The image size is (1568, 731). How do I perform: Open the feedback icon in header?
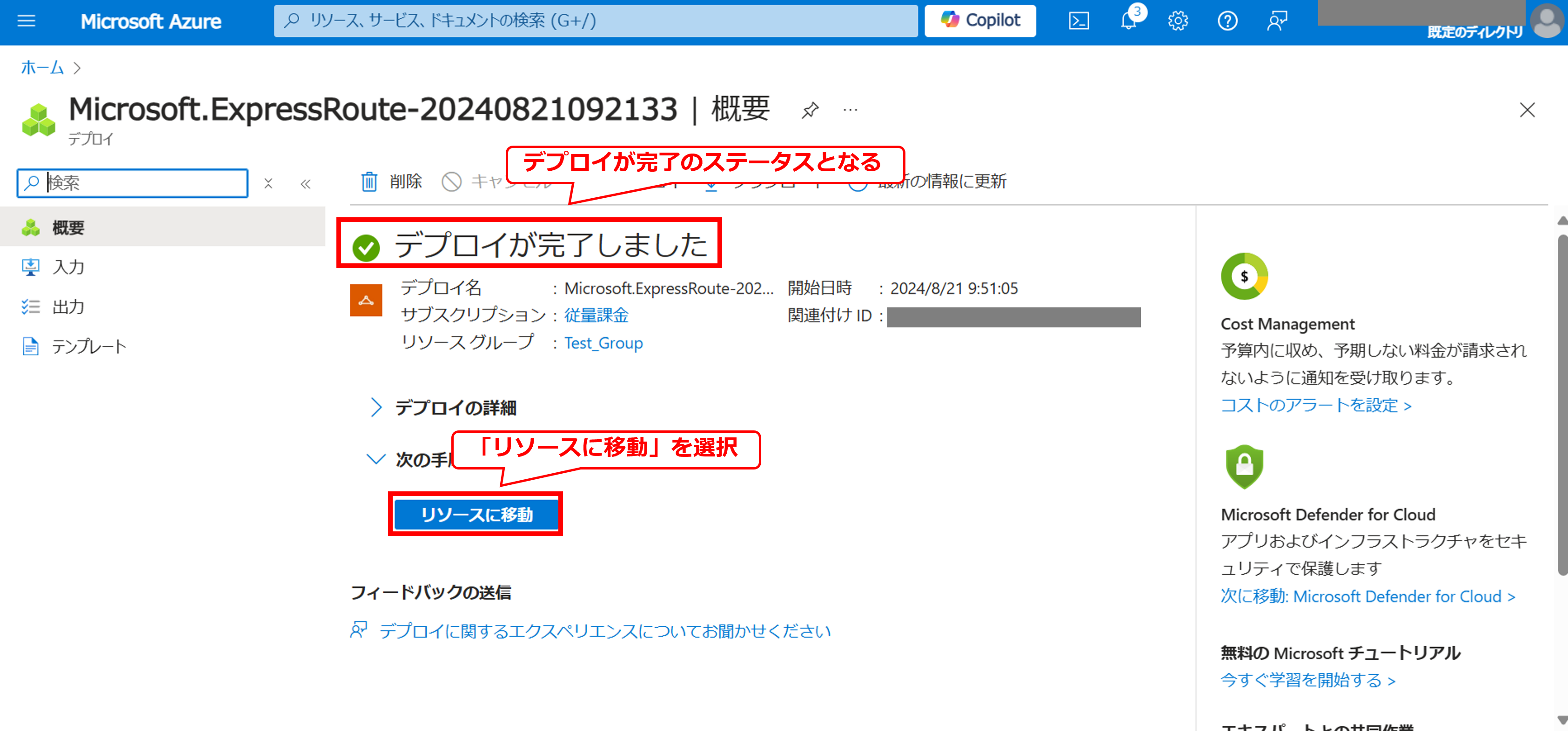(1277, 21)
